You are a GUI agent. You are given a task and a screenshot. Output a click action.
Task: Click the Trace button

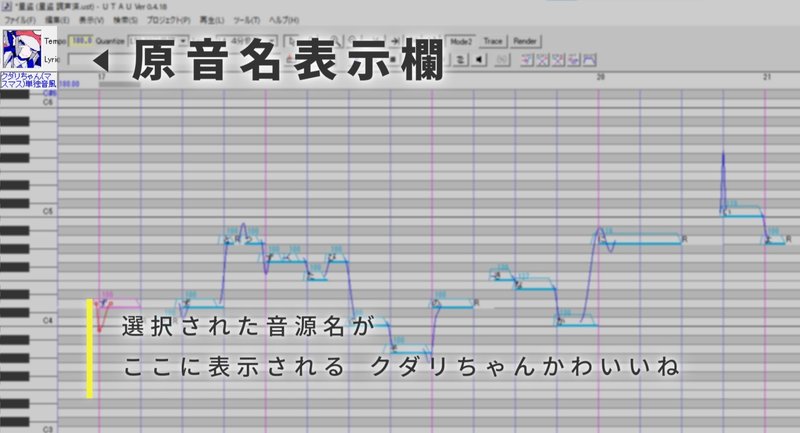click(x=493, y=41)
